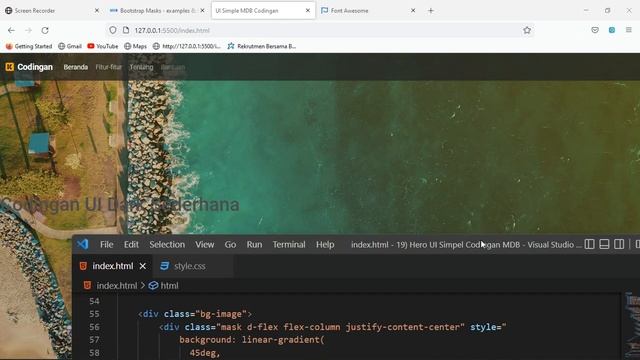Go back with the browser back arrow
This screenshot has width=640, height=360.
click(11, 30)
